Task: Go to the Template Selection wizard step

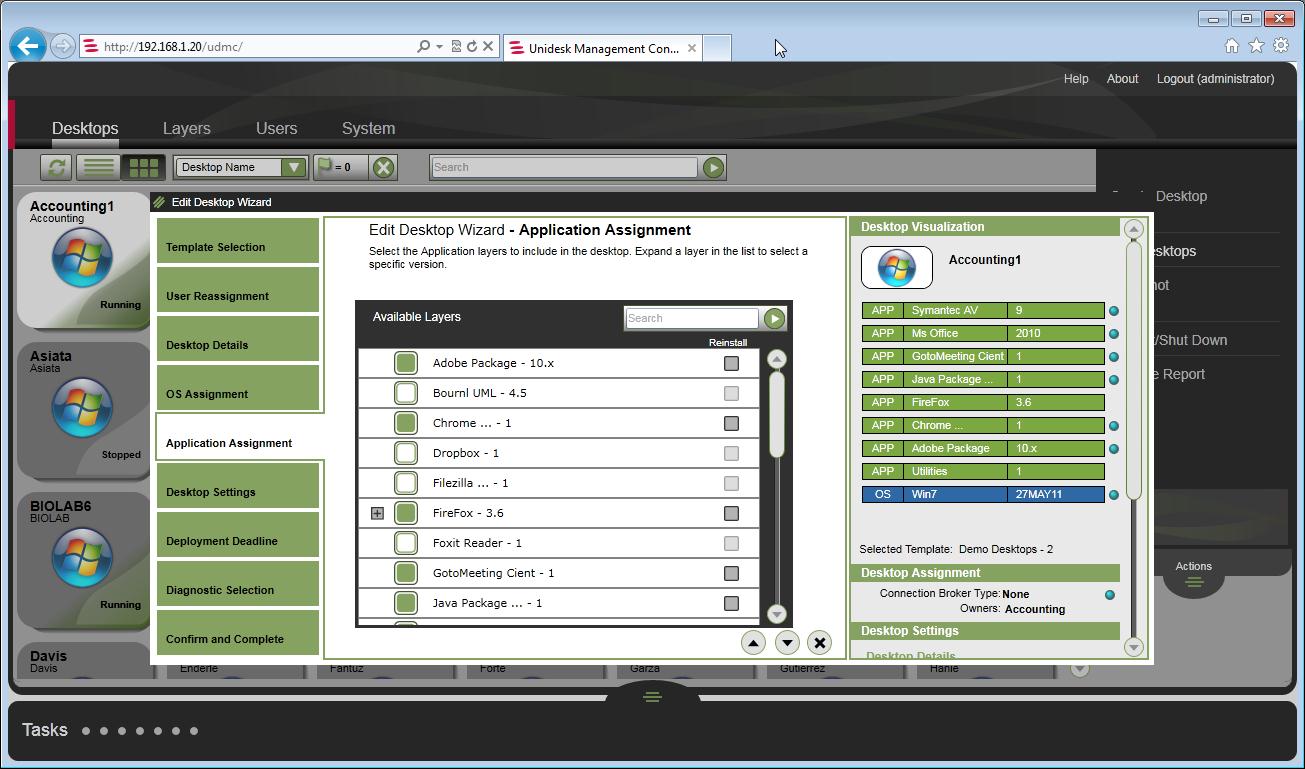Action: tap(238, 241)
